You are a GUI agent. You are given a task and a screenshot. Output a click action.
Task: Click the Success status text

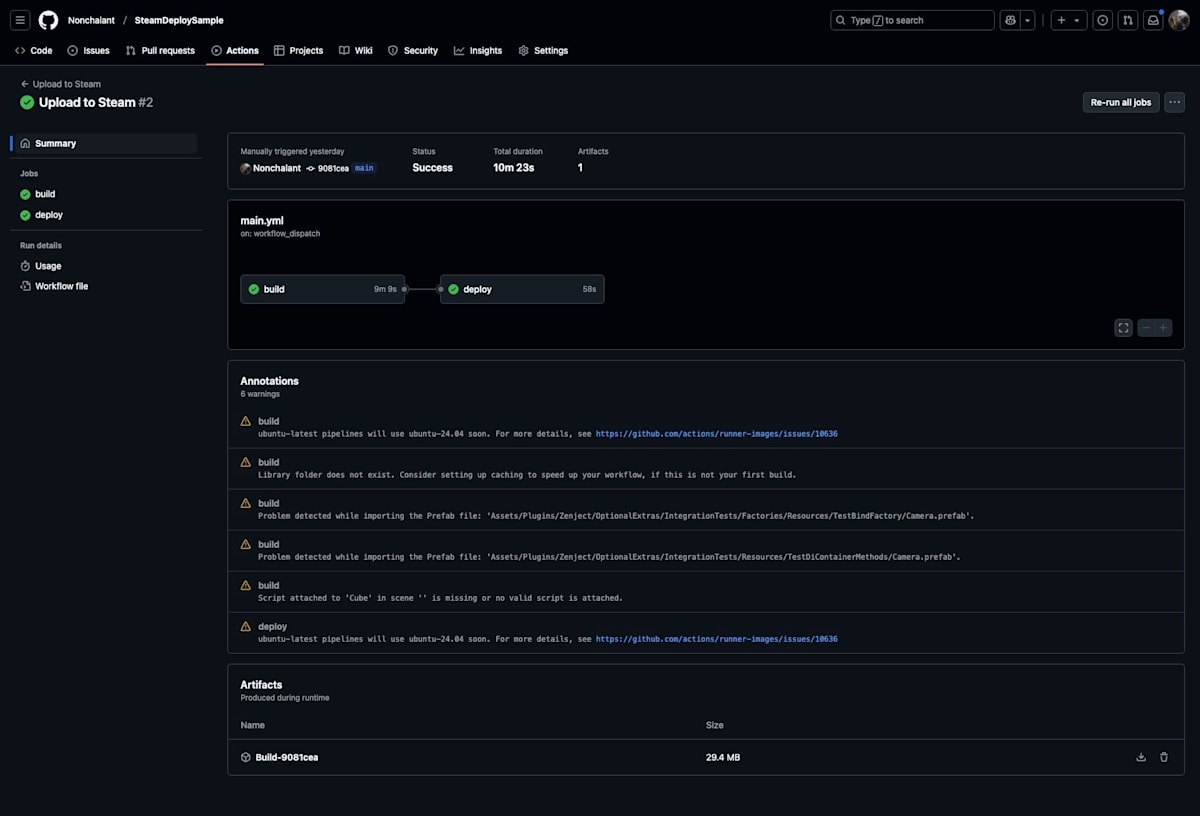(432, 168)
